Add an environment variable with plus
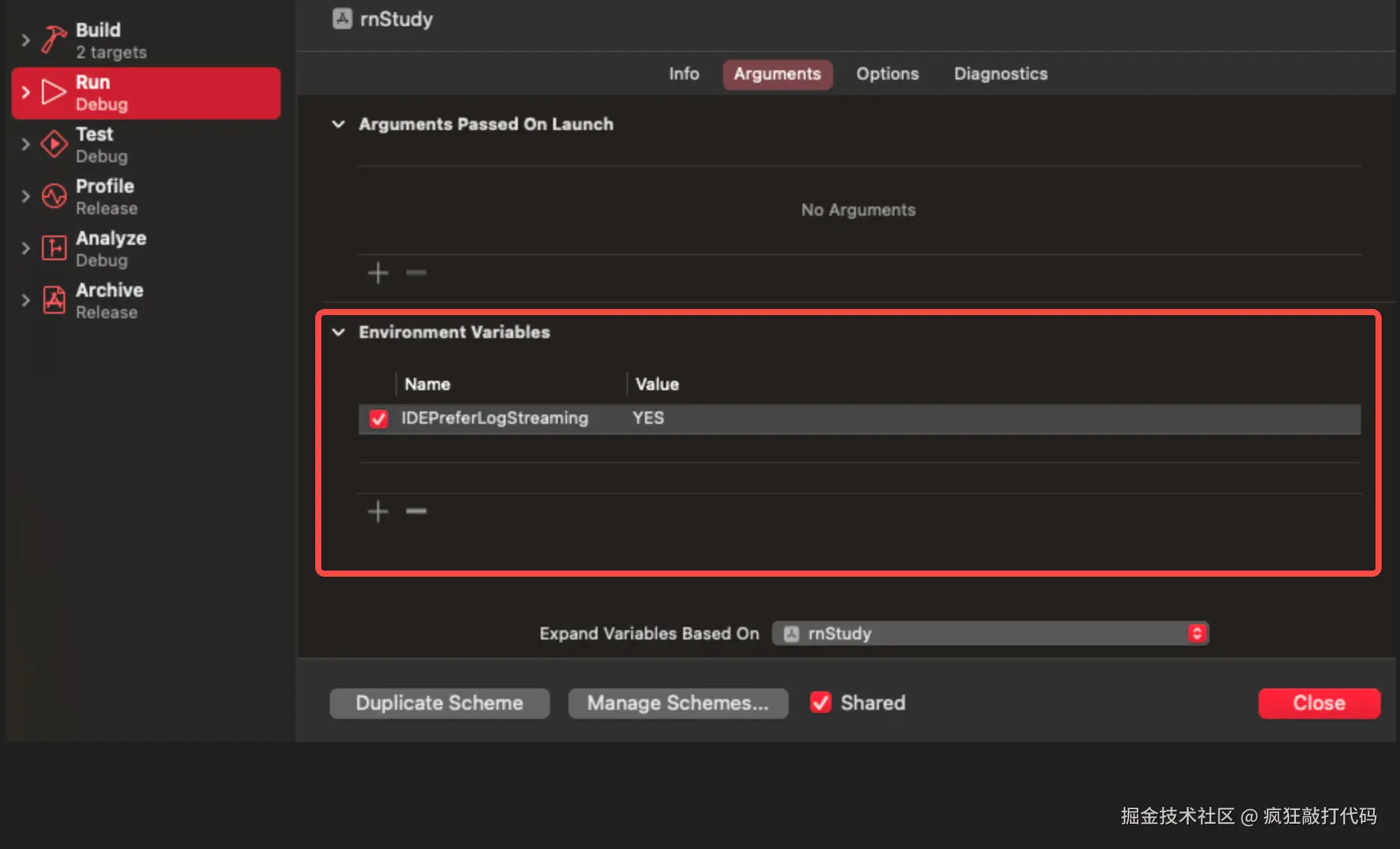 point(378,511)
